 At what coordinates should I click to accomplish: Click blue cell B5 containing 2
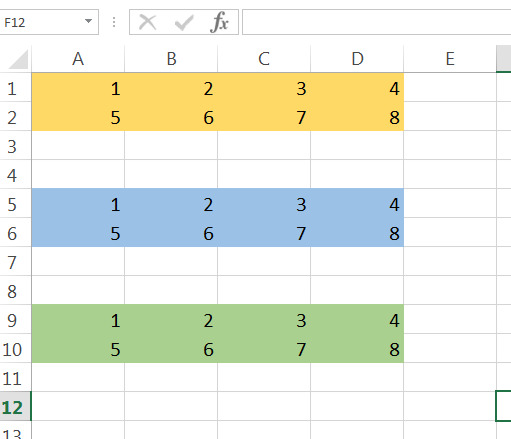coord(171,203)
